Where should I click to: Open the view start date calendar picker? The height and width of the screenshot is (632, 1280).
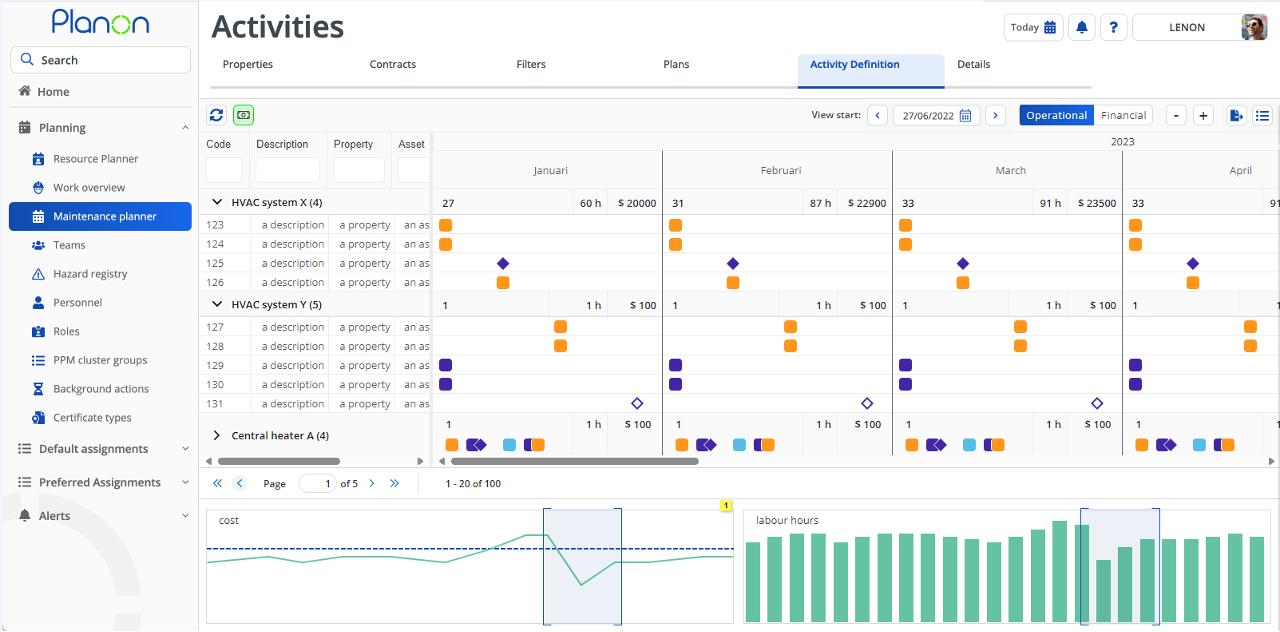tap(965, 116)
